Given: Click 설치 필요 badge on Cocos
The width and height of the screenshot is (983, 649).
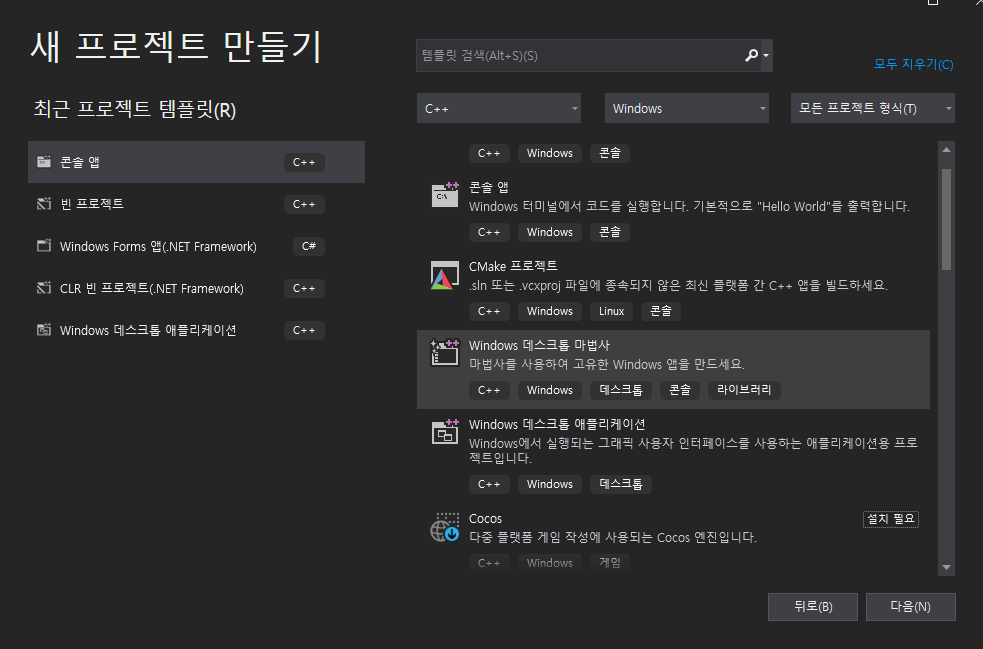Looking at the screenshot, I should coord(891,519).
